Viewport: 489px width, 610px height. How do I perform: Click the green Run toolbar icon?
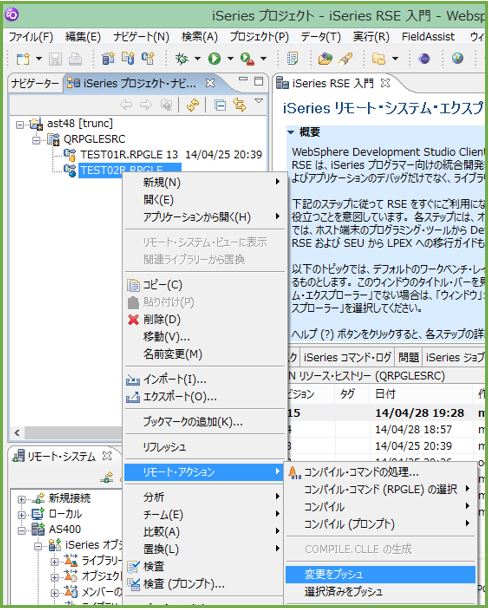(214, 59)
